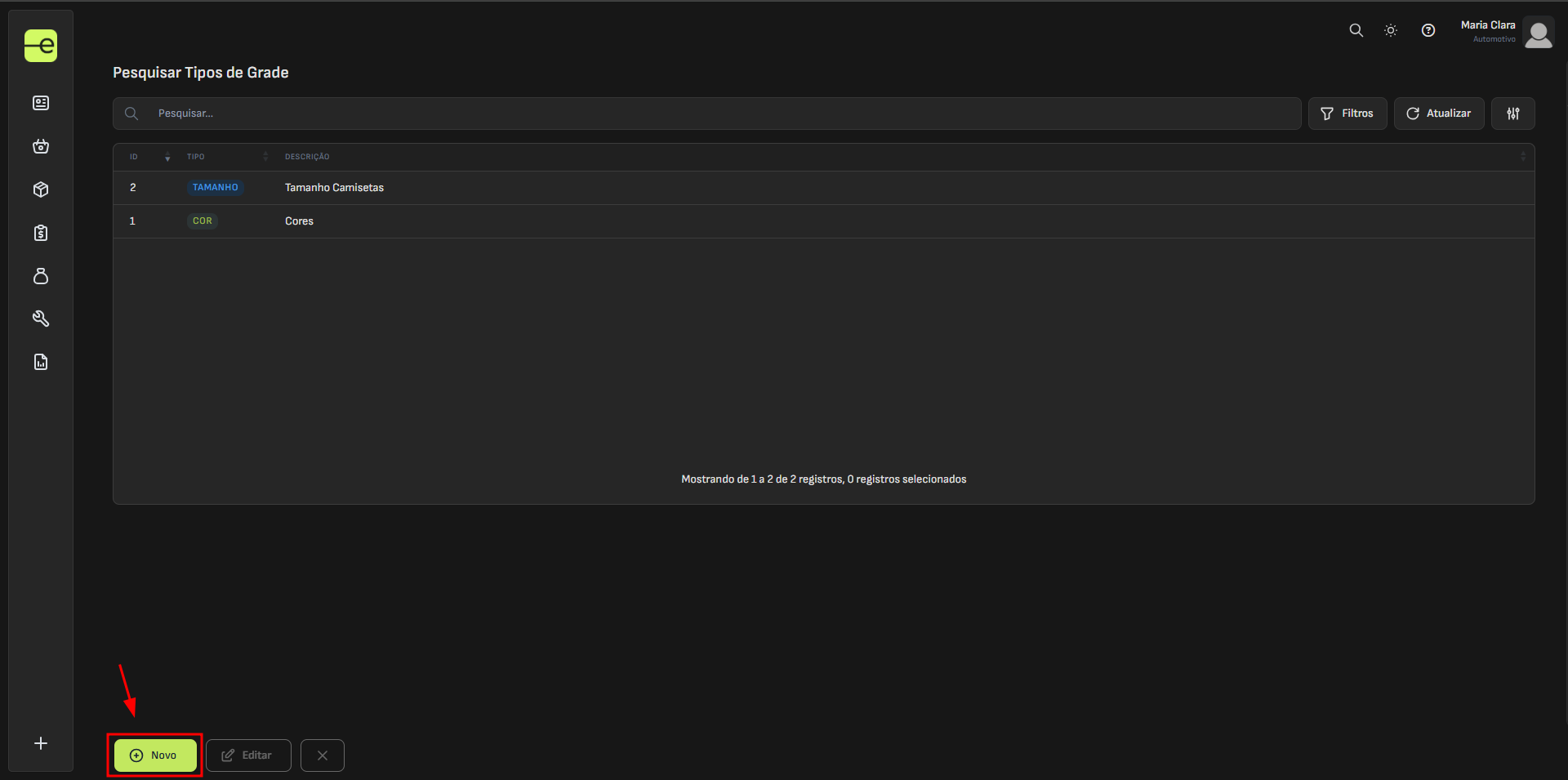Open the help question mark icon
The height and width of the screenshot is (780, 1568).
point(1428,30)
